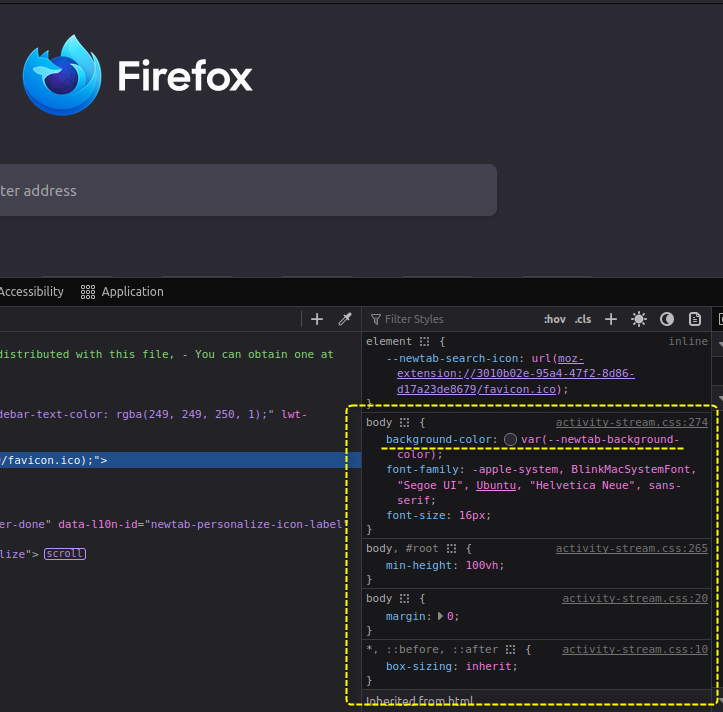Expand the margin shorthand triangle

point(440,616)
